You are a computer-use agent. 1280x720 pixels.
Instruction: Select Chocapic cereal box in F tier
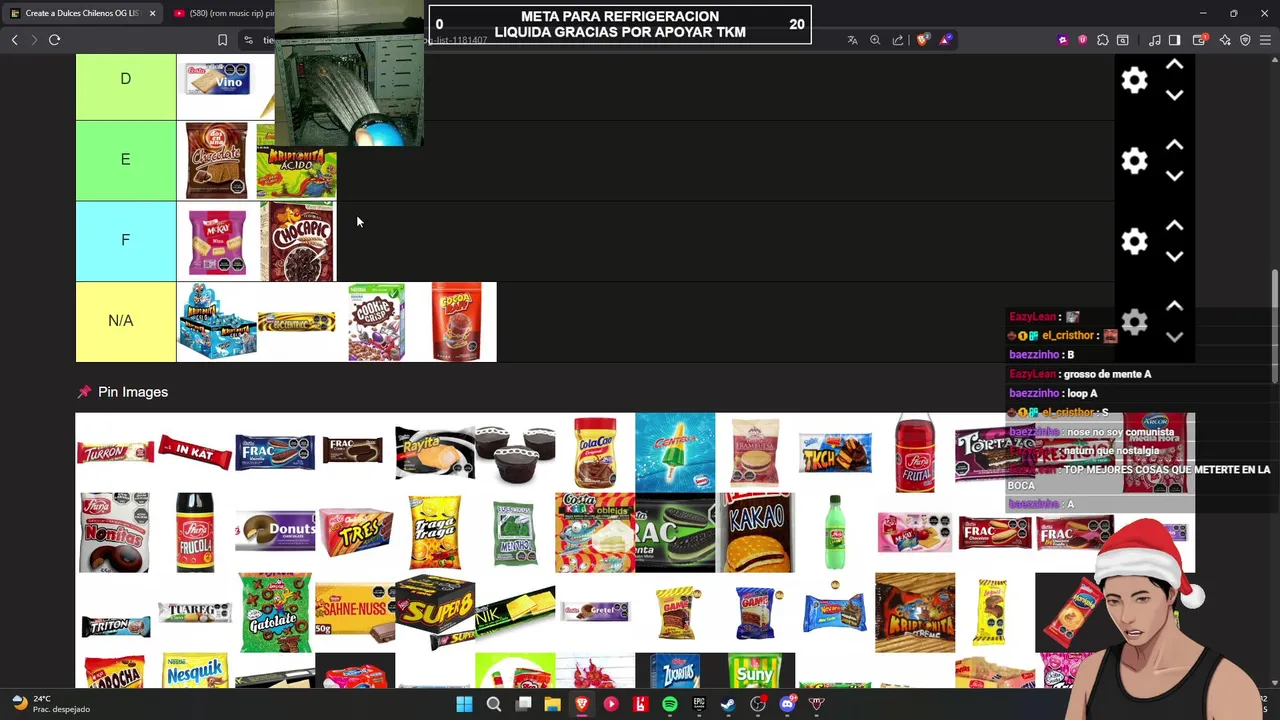pyautogui.click(x=298, y=241)
